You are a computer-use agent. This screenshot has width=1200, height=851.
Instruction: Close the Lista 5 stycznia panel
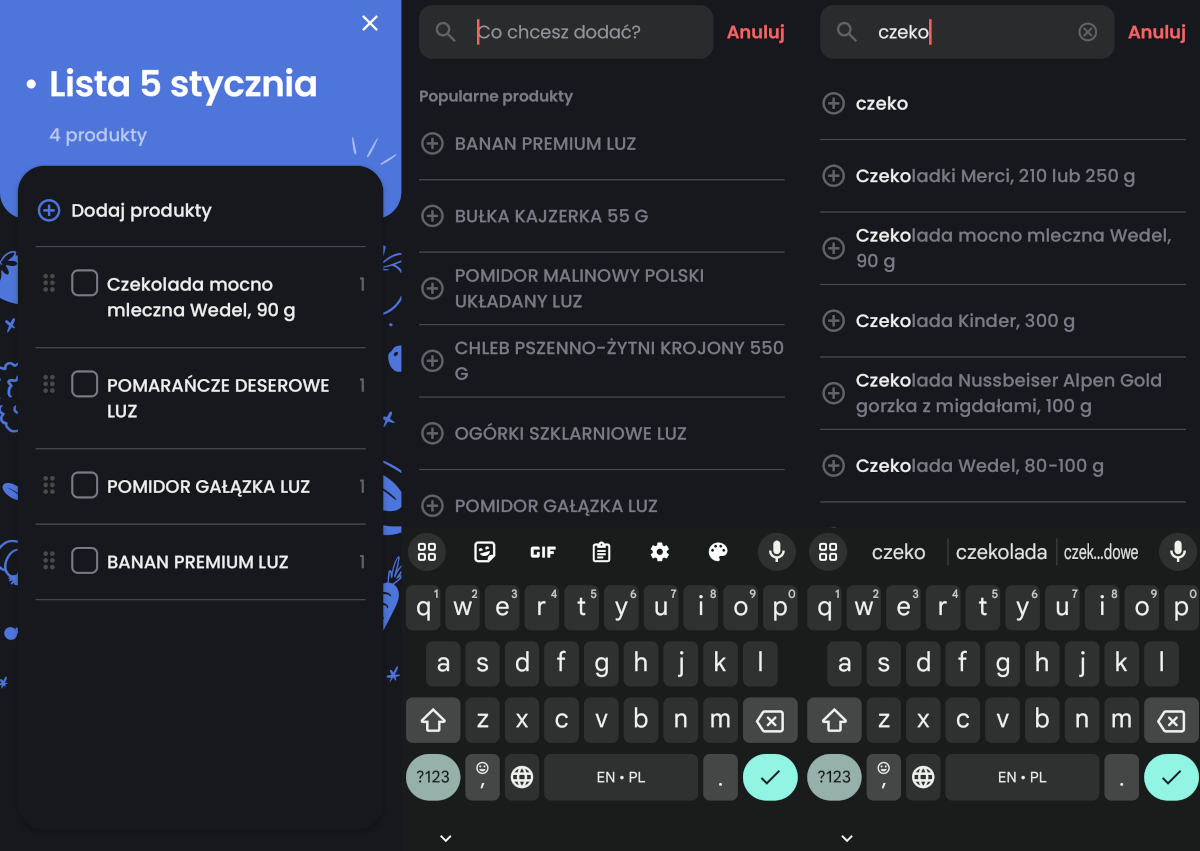(x=370, y=23)
